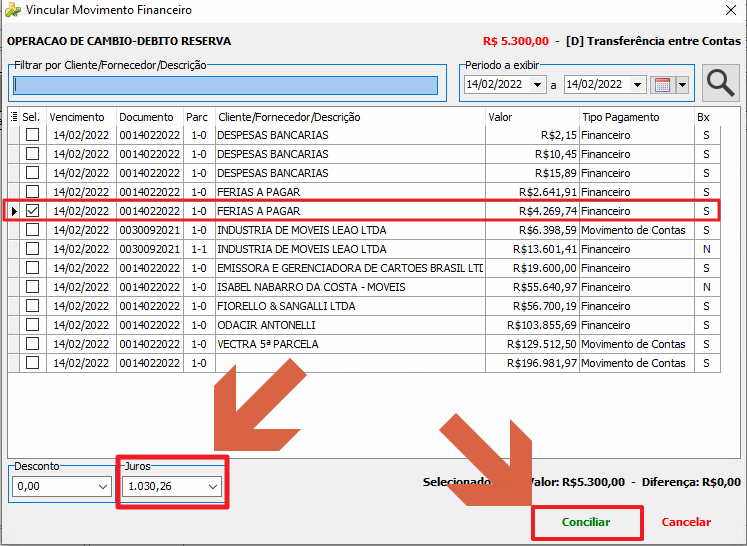Check the EMISSORA E GERENCIADORA row box
This screenshot has height=546, width=747.
32,268
